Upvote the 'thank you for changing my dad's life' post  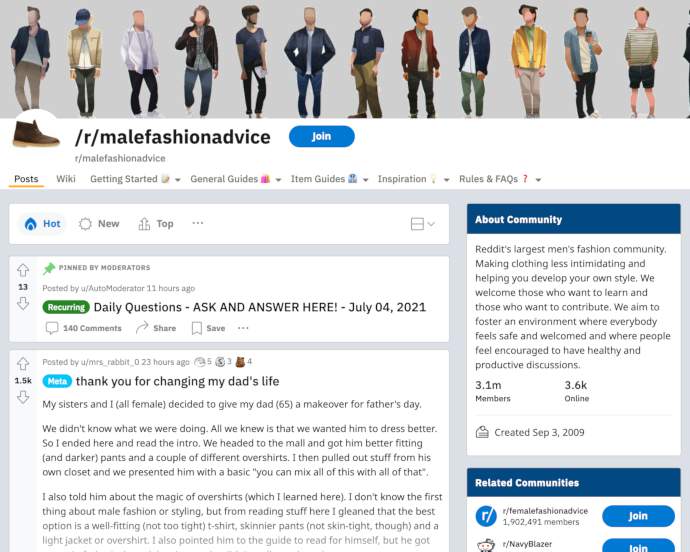point(23,364)
